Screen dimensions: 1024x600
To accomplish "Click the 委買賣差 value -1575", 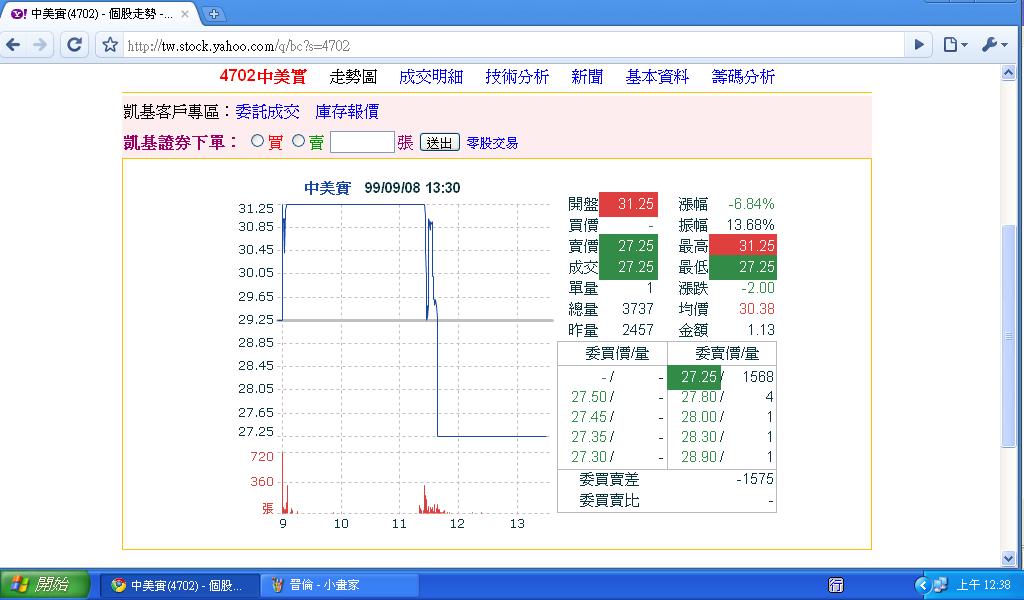I will (x=755, y=479).
